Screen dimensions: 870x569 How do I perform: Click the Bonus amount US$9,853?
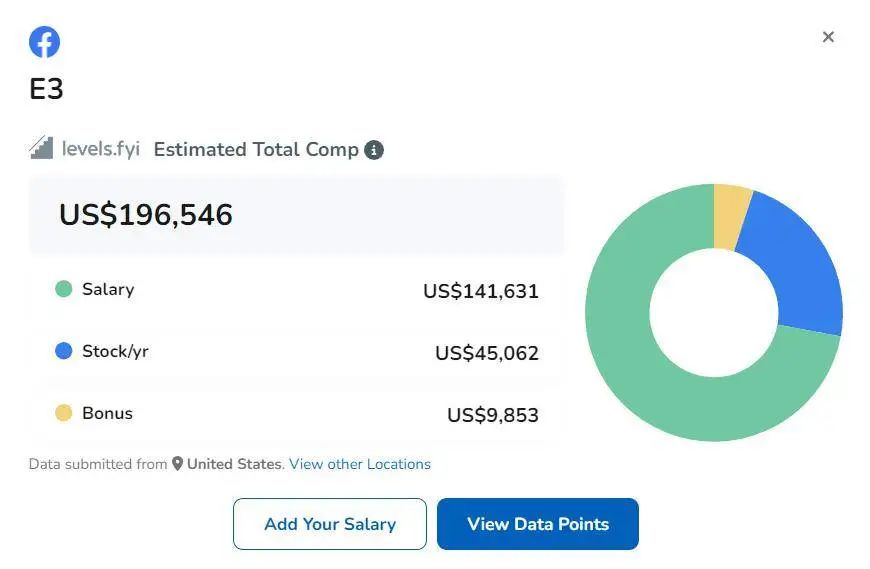point(492,415)
